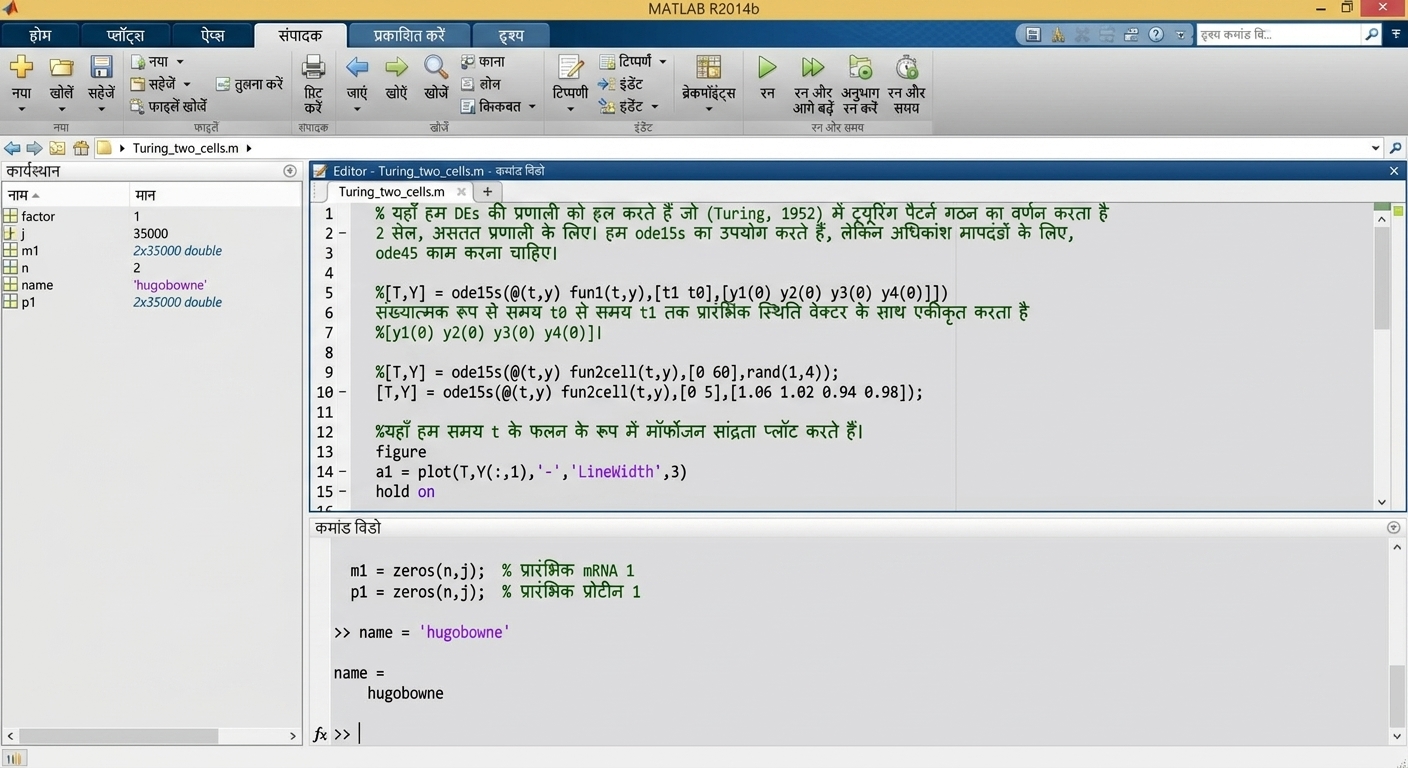
Task: Select the Turing_two_cells.m editor tab
Action: pyautogui.click(x=391, y=191)
